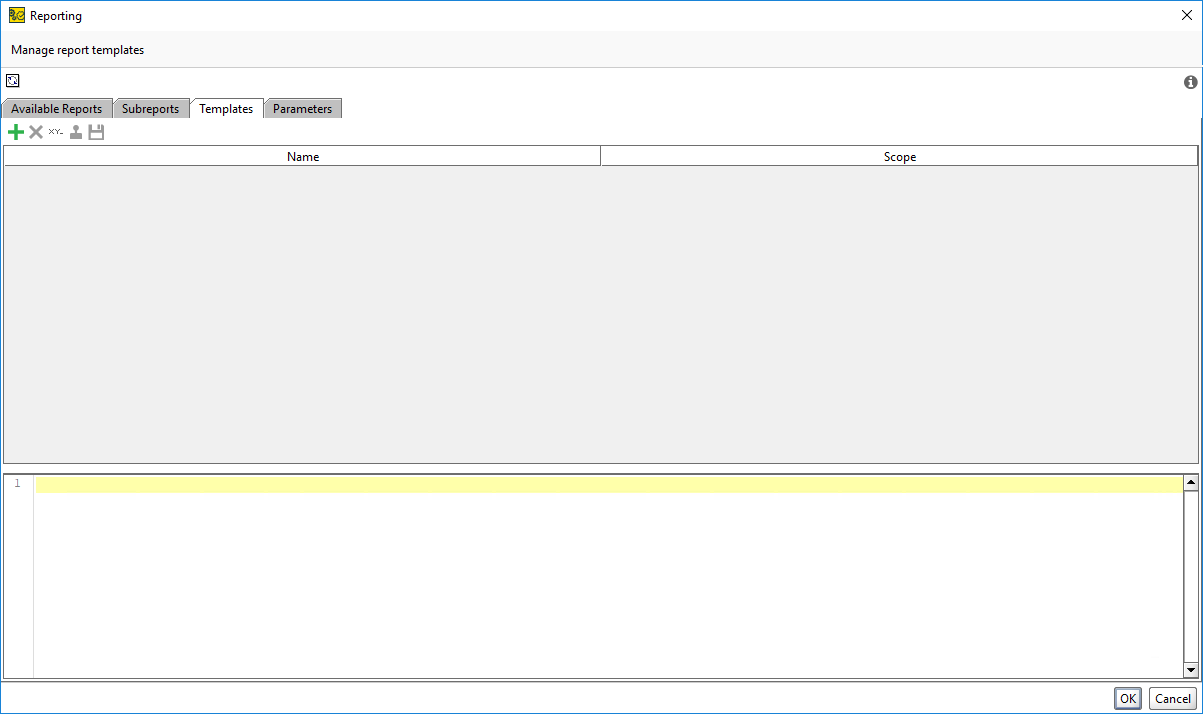Click the Scope column header
The height and width of the screenshot is (714, 1203).
point(899,156)
